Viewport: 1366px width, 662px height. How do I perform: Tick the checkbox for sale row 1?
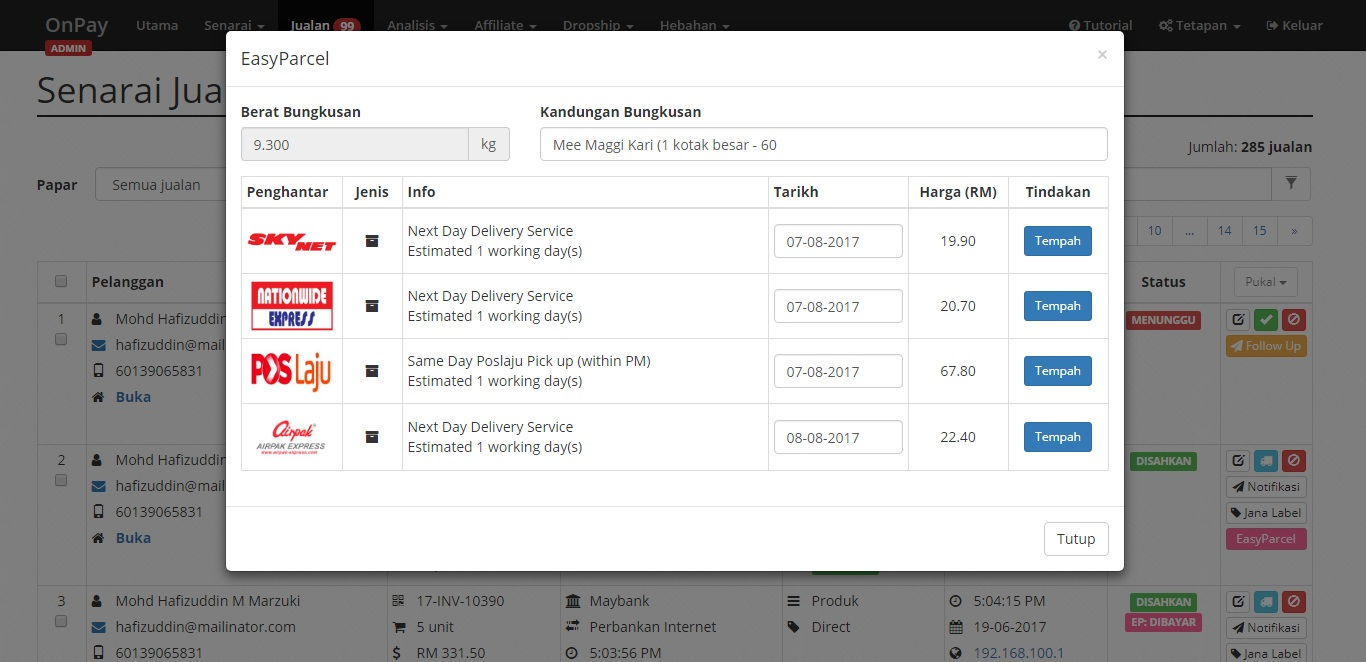point(61,340)
